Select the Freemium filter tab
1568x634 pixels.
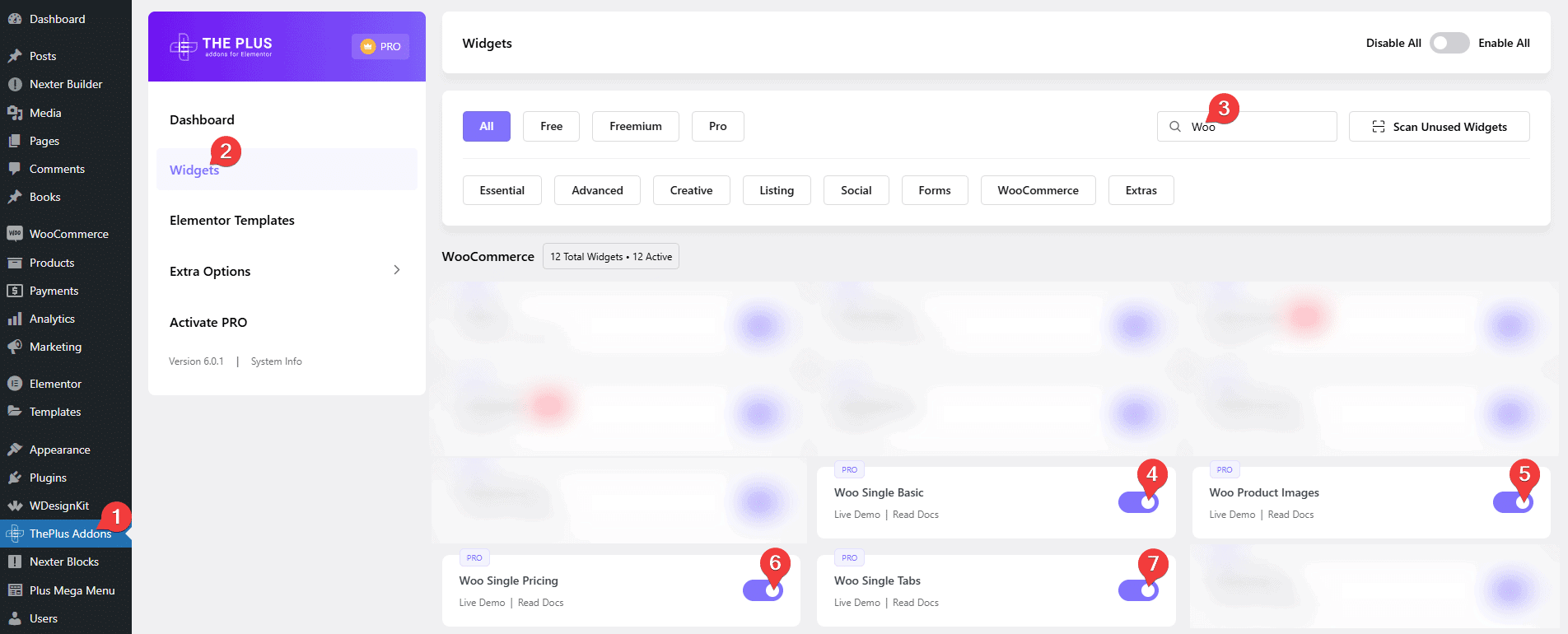point(635,126)
